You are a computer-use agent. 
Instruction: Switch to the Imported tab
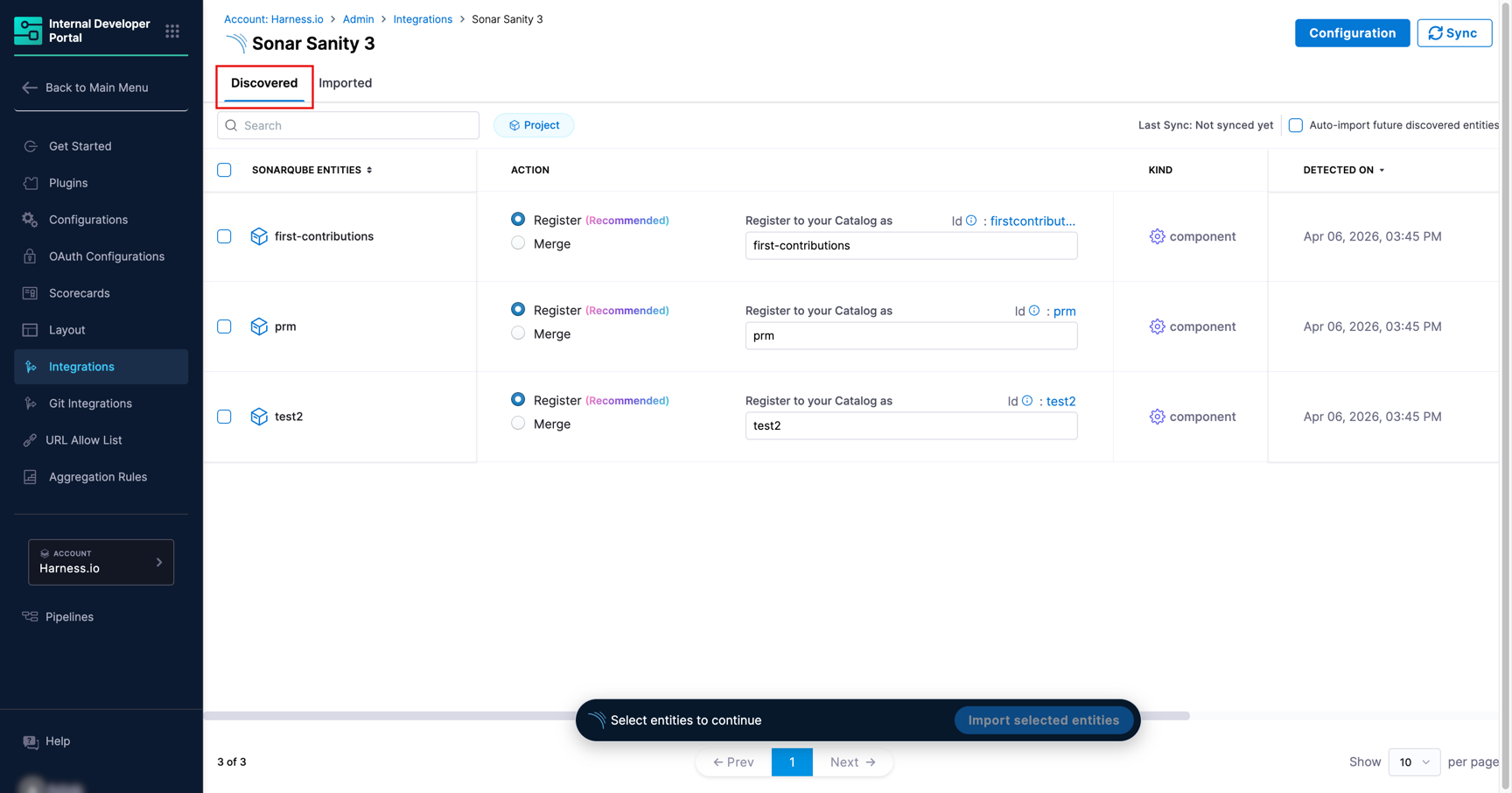(x=345, y=83)
